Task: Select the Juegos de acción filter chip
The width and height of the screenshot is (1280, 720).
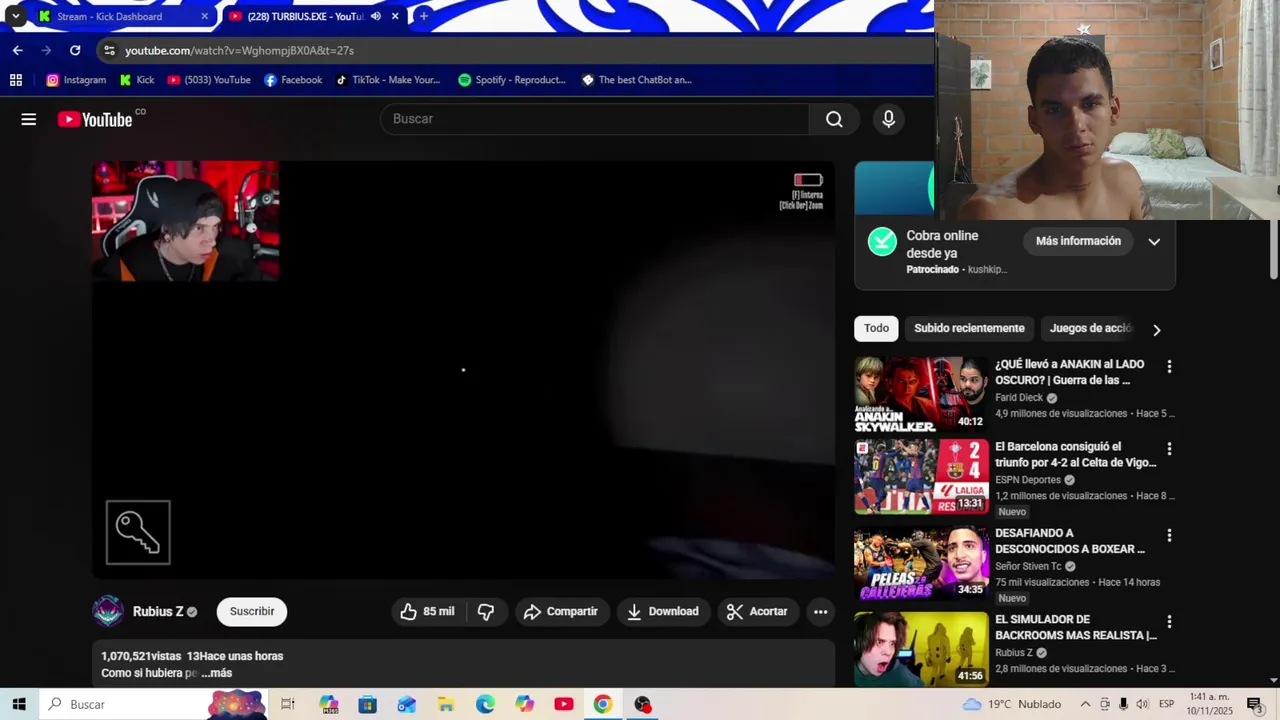Action: coord(1090,328)
